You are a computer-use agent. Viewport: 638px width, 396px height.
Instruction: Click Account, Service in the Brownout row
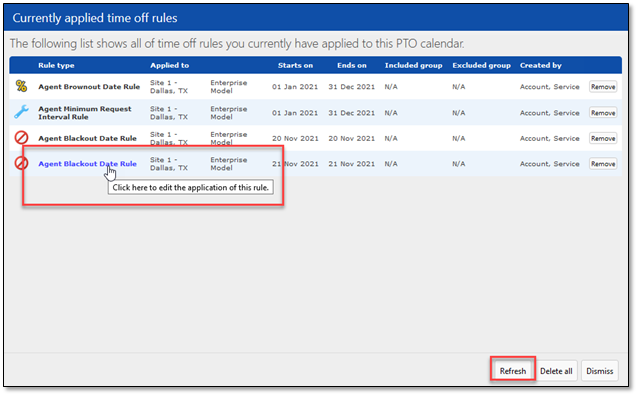[x=549, y=87]
